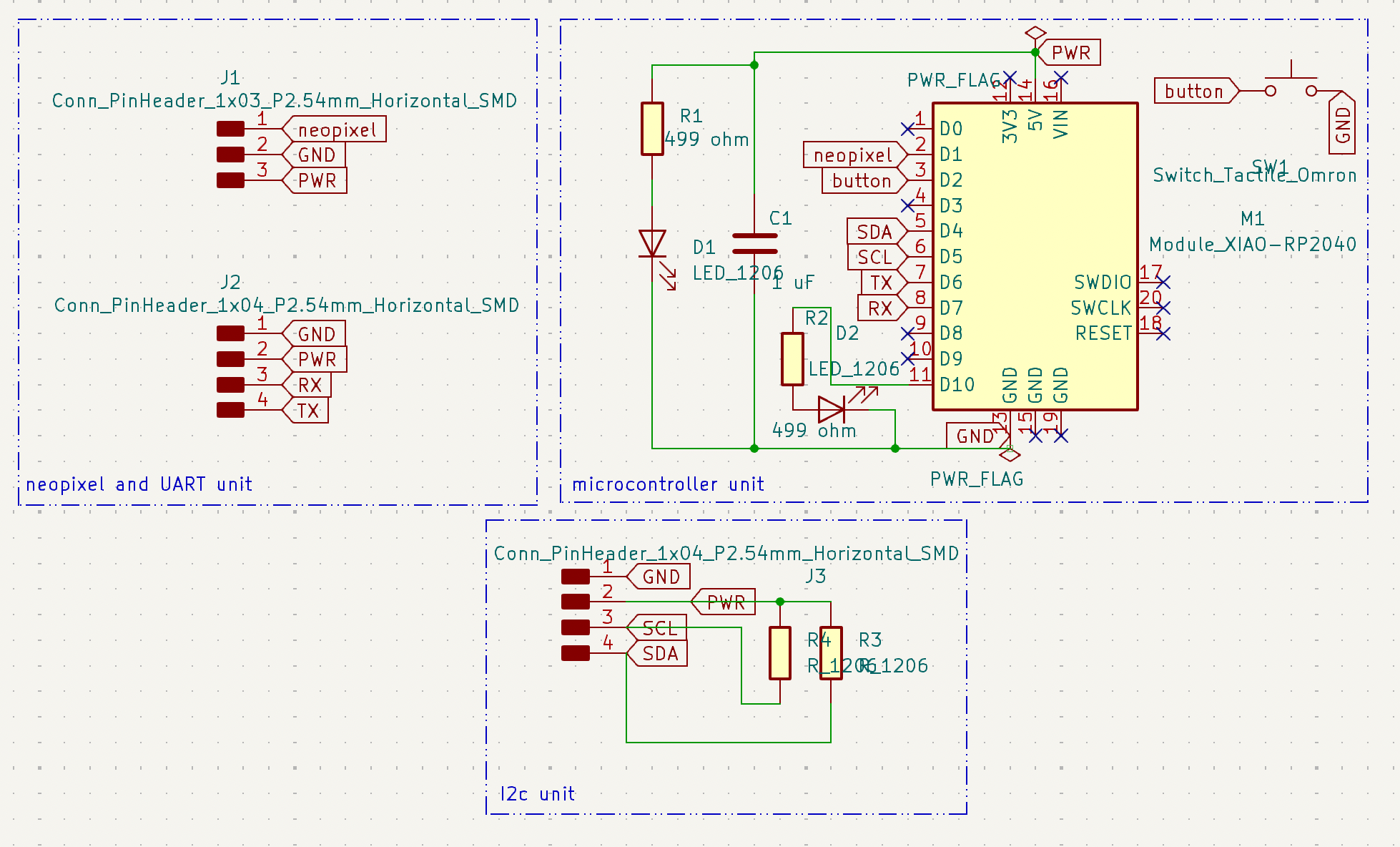Viewport: 1400px width, 847px height.
Task: Select the SCL label on J3 pin 3
Action: tap(657, 627)
